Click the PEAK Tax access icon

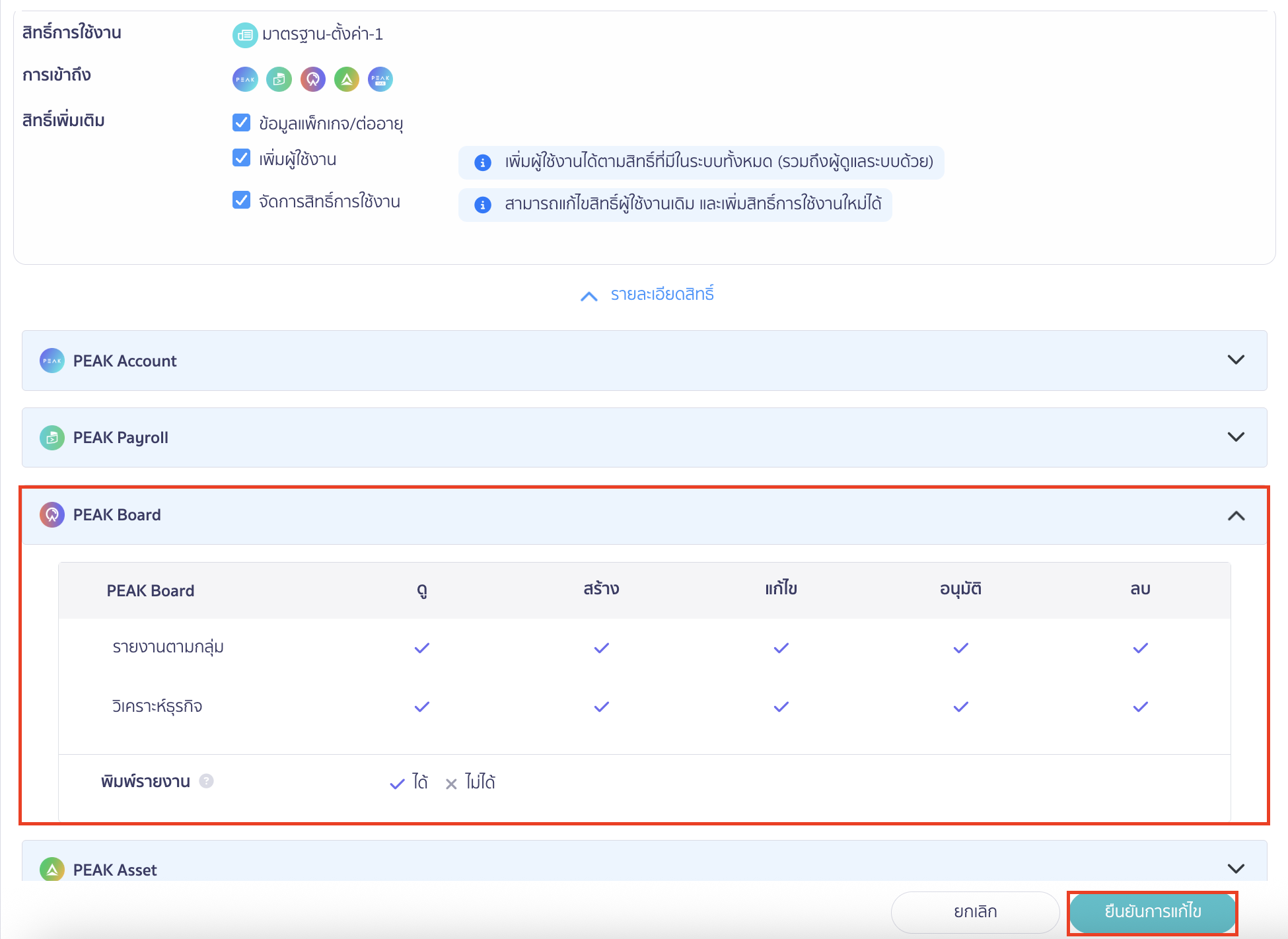pos(380,79)
